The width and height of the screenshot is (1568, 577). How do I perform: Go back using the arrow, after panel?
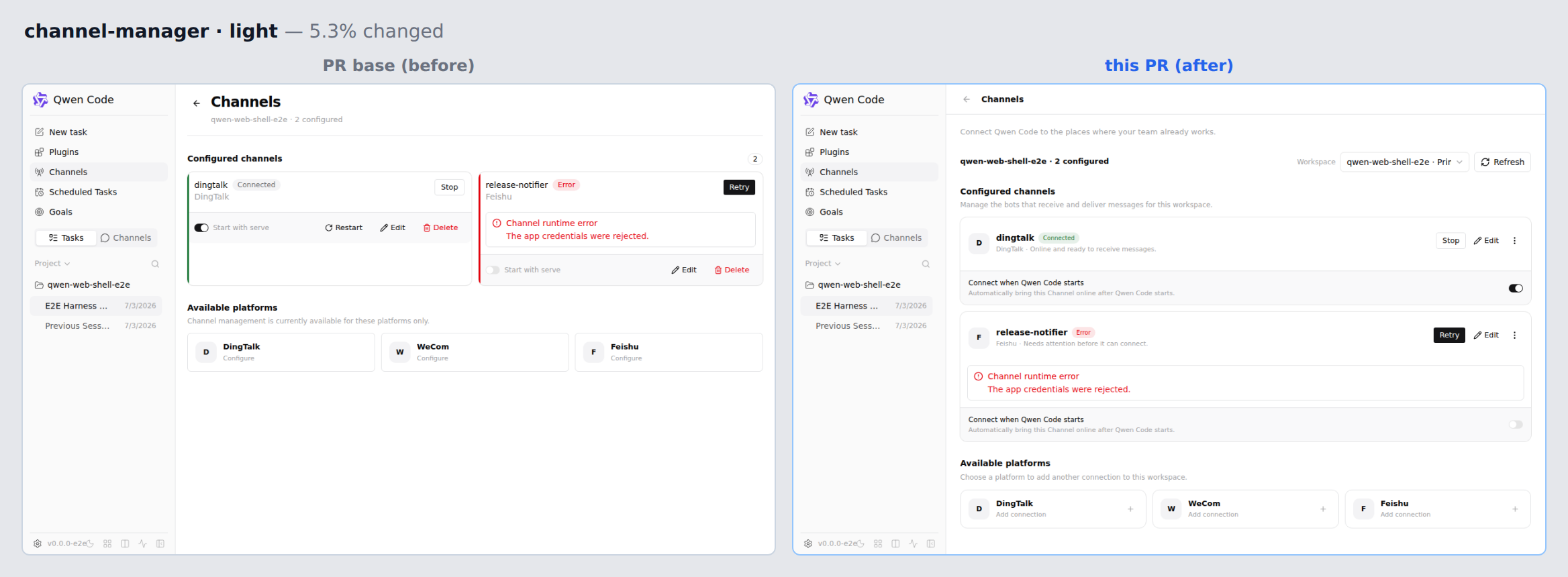967,99
